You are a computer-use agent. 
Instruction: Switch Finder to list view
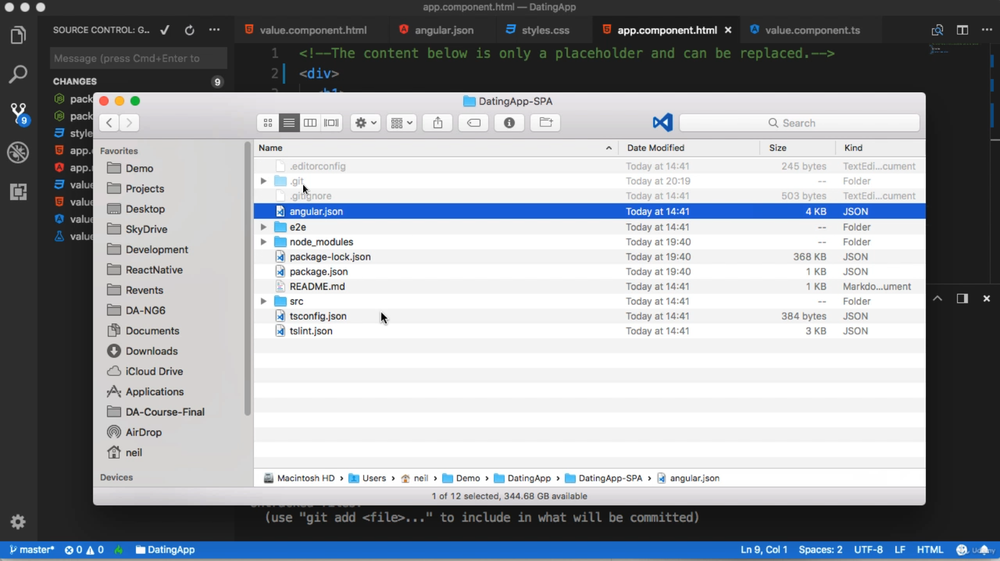click(289, 122)
